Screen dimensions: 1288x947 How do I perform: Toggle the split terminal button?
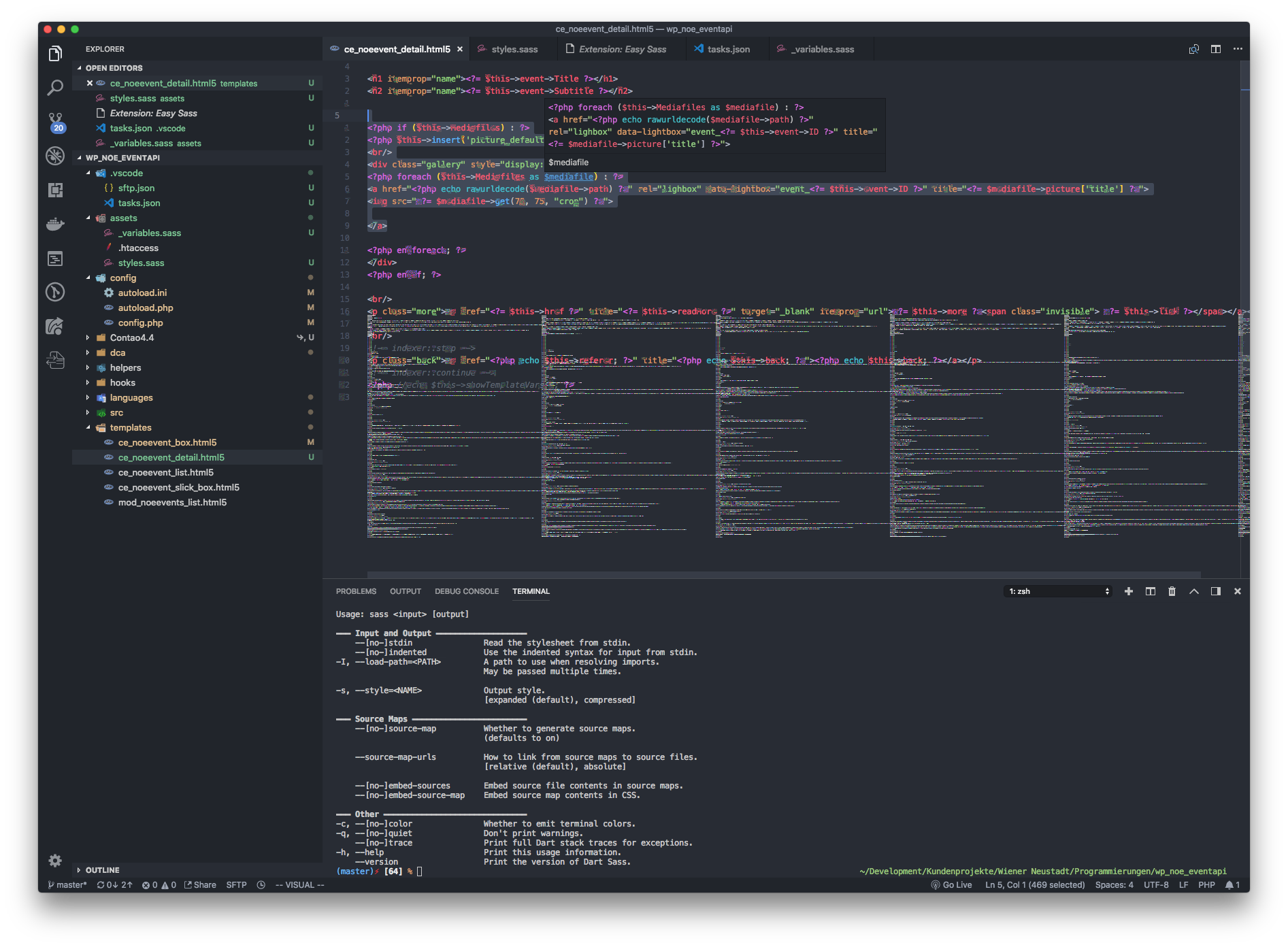click(1151, 591)
